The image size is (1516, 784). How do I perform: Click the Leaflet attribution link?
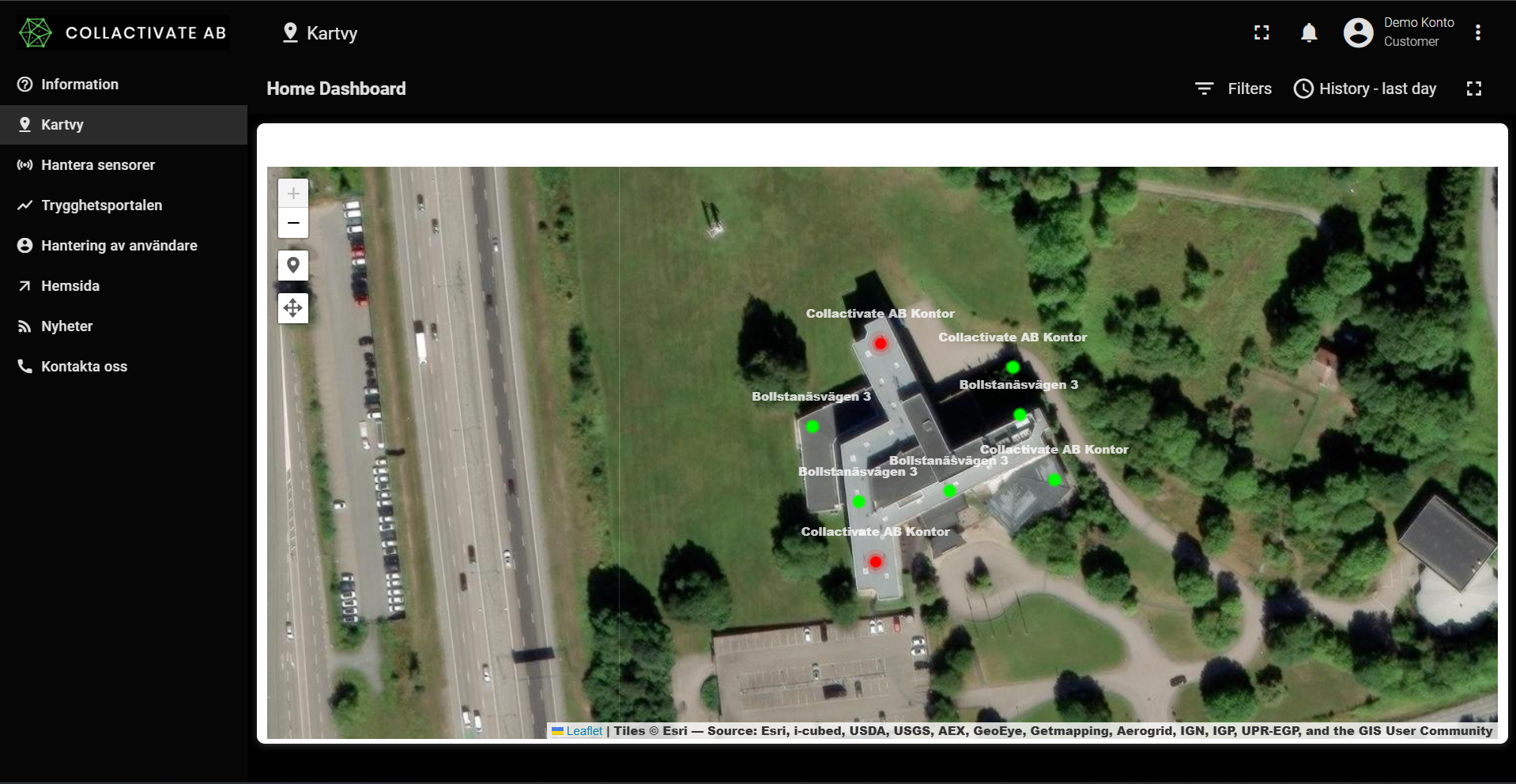point(584,731)
